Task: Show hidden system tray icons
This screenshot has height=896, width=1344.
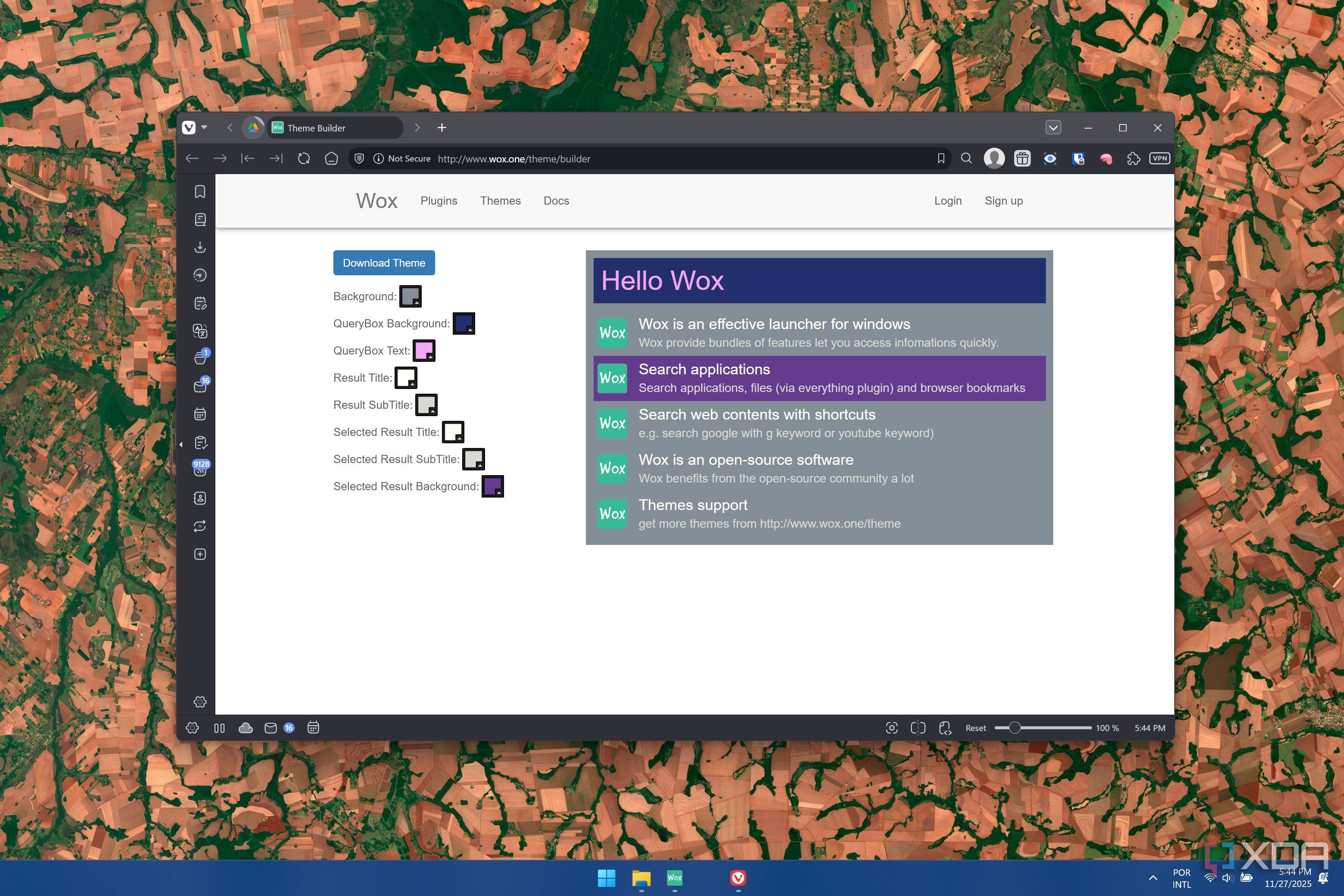Action: pyautogui.click(x=1153, y=878)
